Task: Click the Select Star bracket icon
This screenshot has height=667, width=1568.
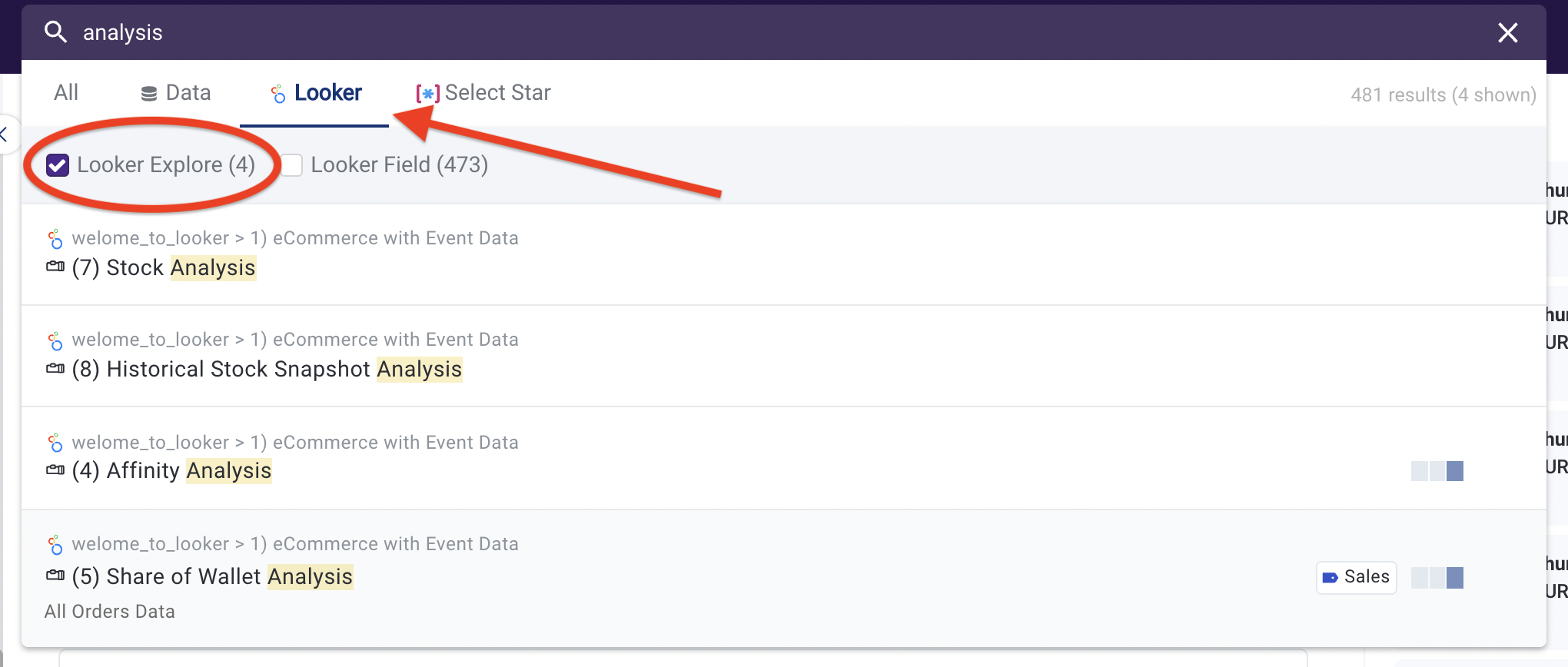Action: point(427,94)
